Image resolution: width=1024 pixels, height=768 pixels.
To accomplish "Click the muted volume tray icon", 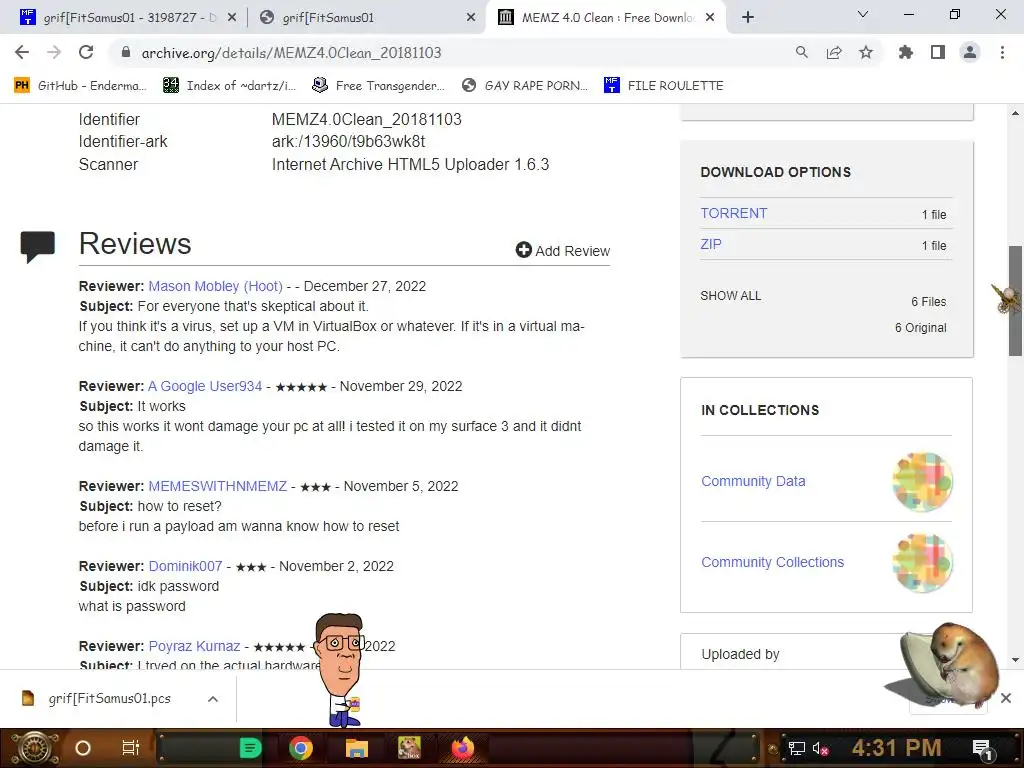I will (820, 748).
